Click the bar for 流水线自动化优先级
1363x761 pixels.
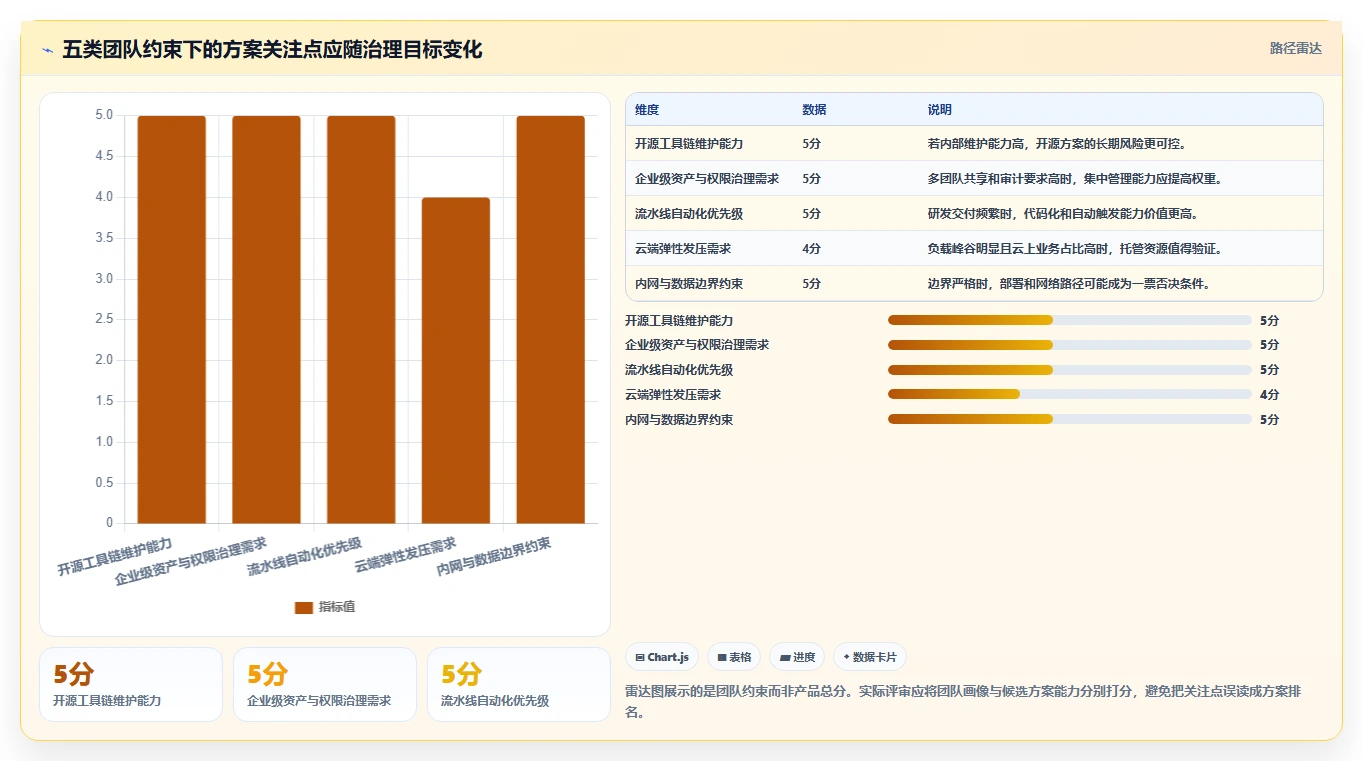pos(361,319)
